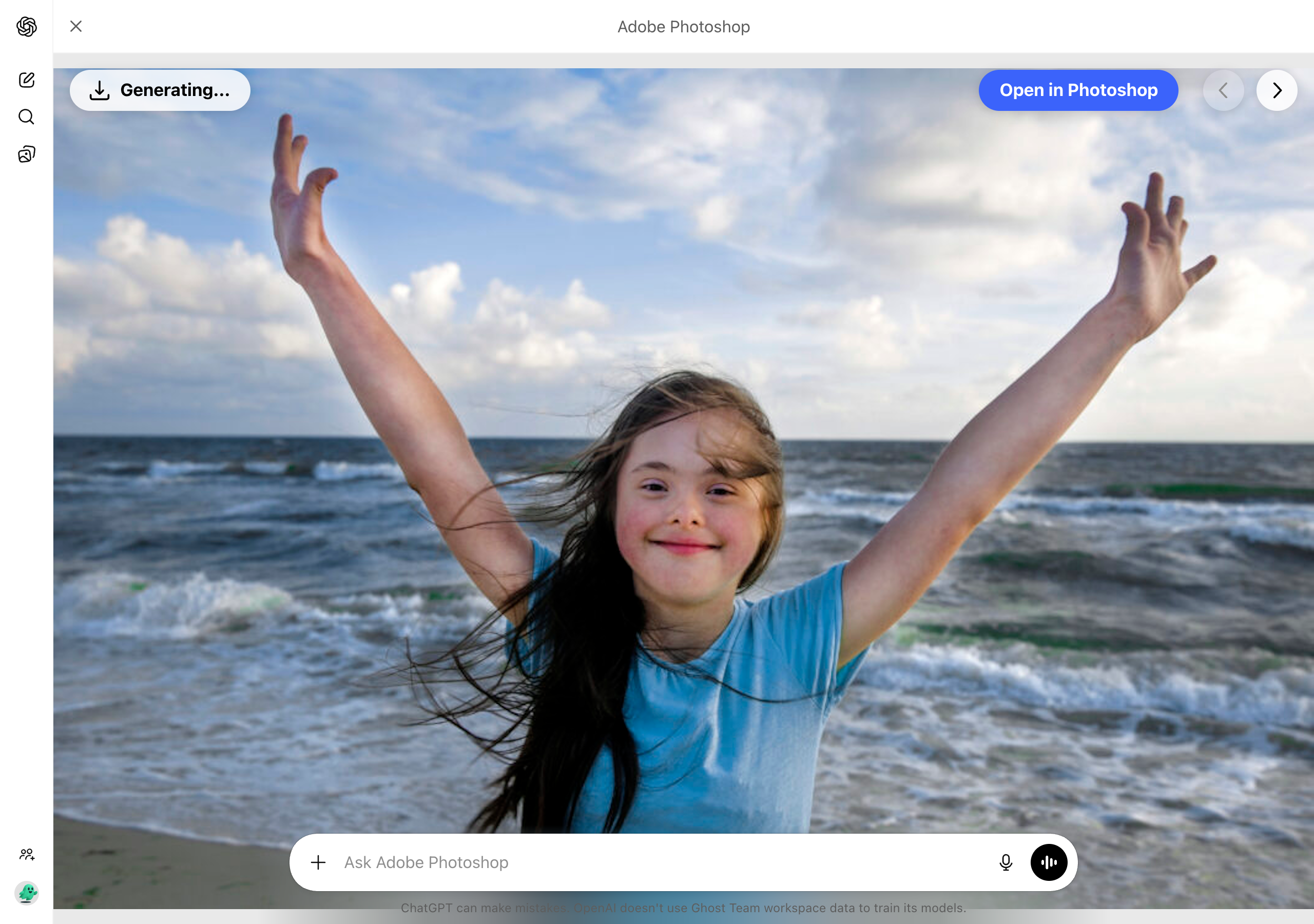Open a new chat with the compose icon
The width and height of the screenshot is (1314, 924).
pyautogui.click(x=26, y=80)
